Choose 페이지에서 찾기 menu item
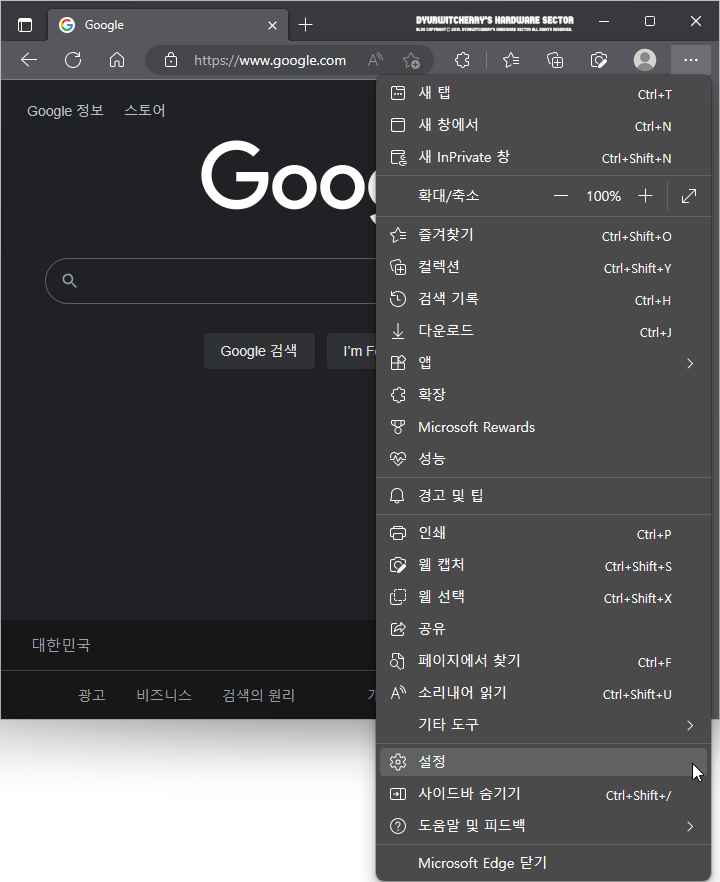This screenshot has width=720, height=882. 543,662
